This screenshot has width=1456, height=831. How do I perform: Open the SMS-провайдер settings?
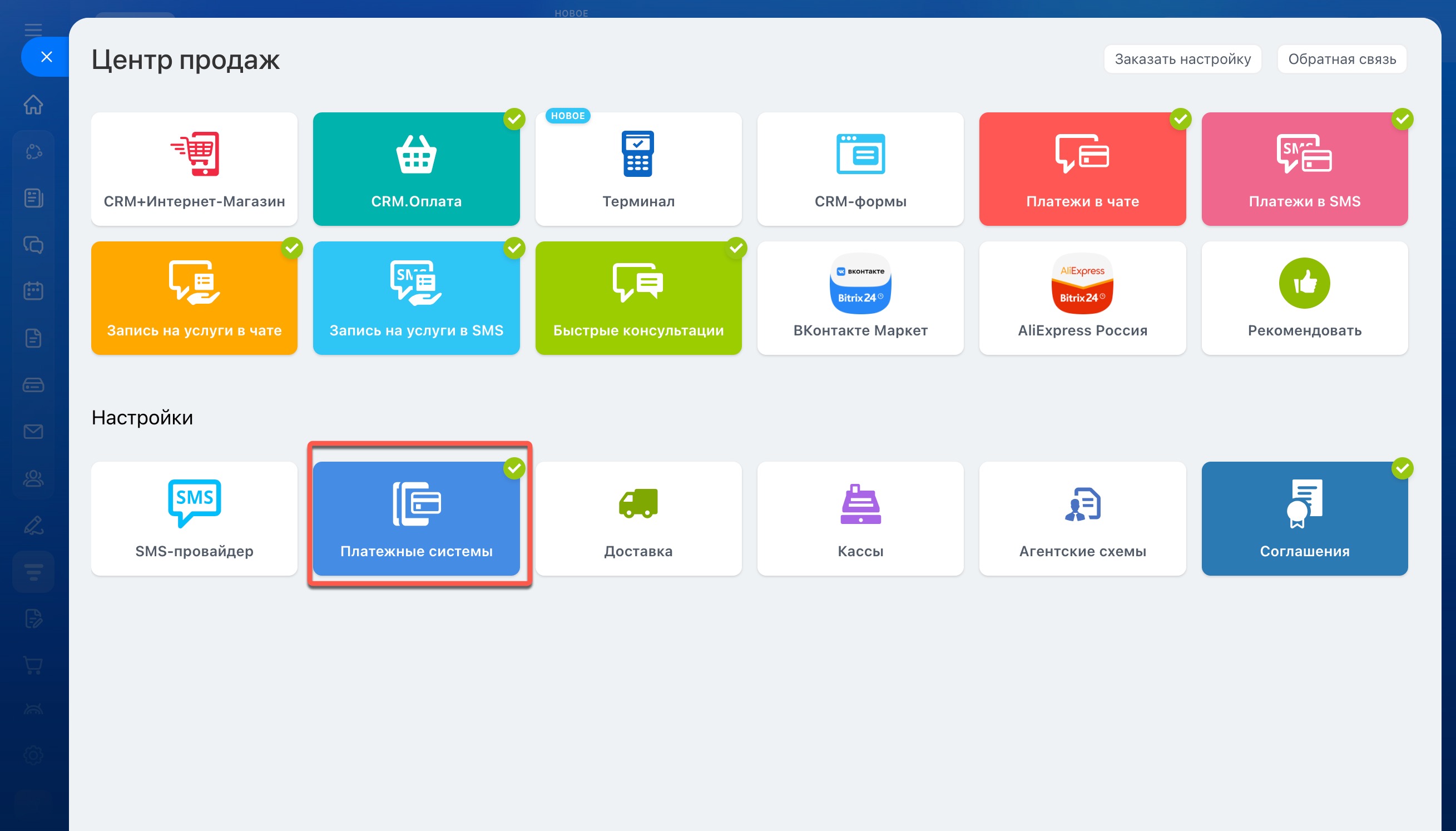pyautogui.click(x=194, y=518)
